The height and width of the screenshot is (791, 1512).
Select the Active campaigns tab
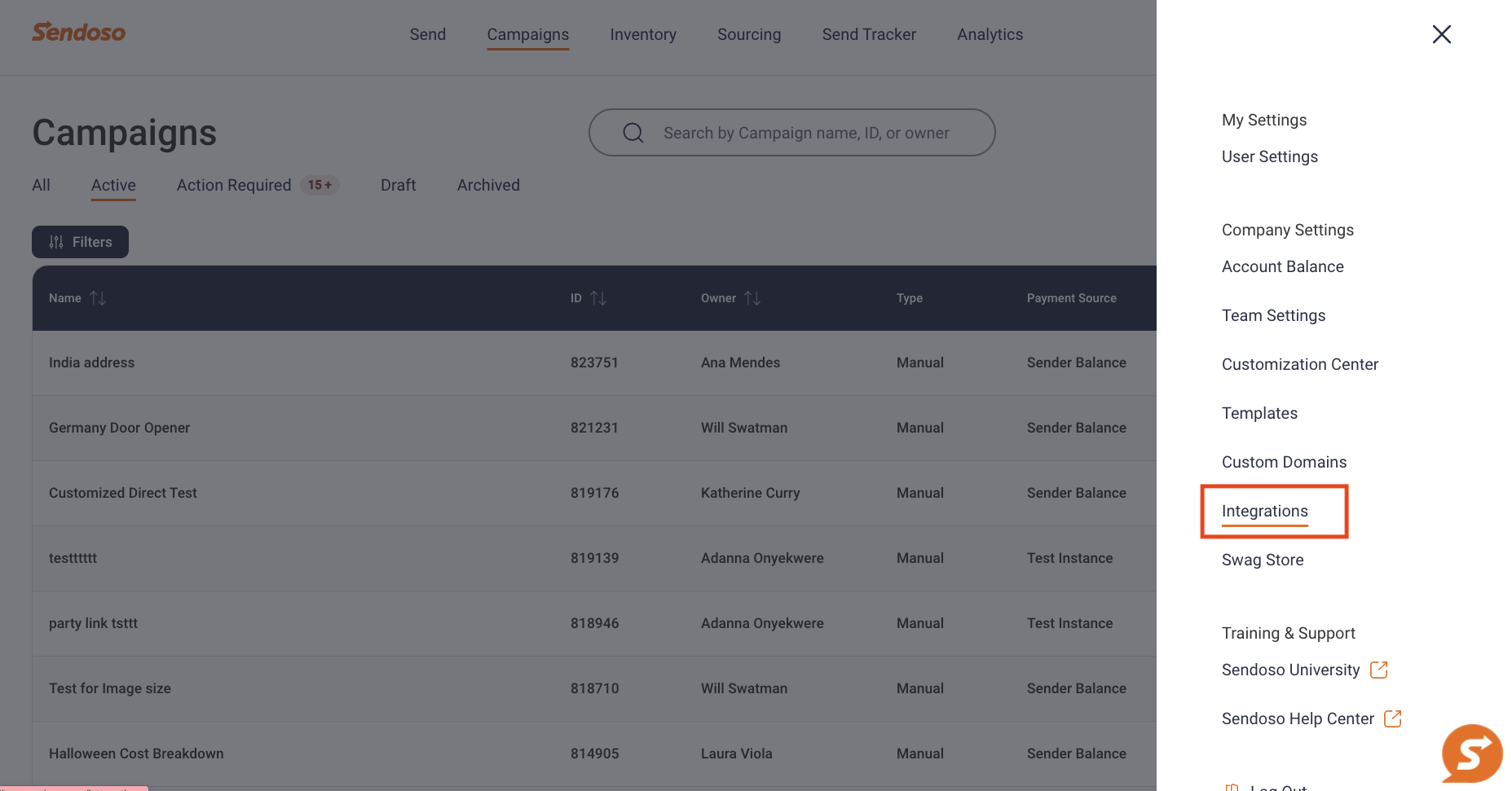tap(113, 185)
